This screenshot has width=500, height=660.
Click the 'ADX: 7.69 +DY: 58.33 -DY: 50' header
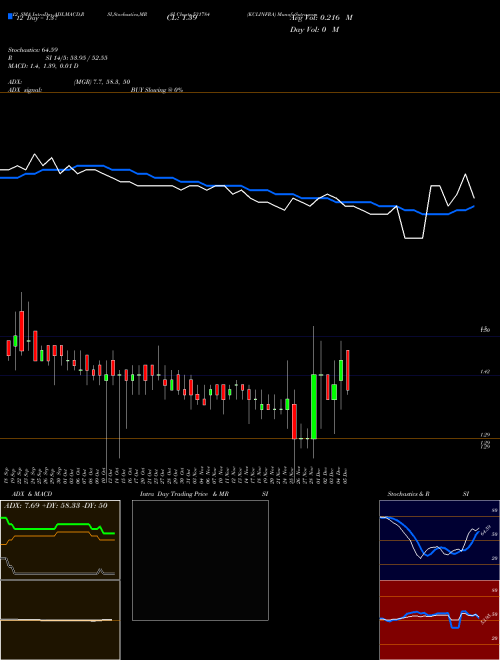[x=56, y=505]
